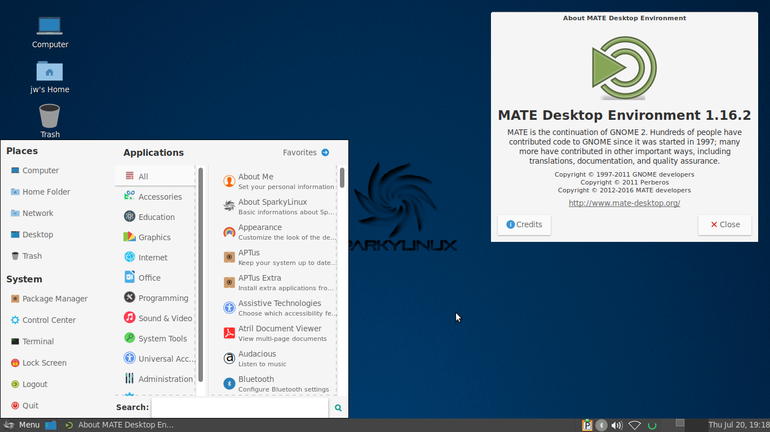Open the network tray icon
The image size is (770, 432).
click(634, 425)
